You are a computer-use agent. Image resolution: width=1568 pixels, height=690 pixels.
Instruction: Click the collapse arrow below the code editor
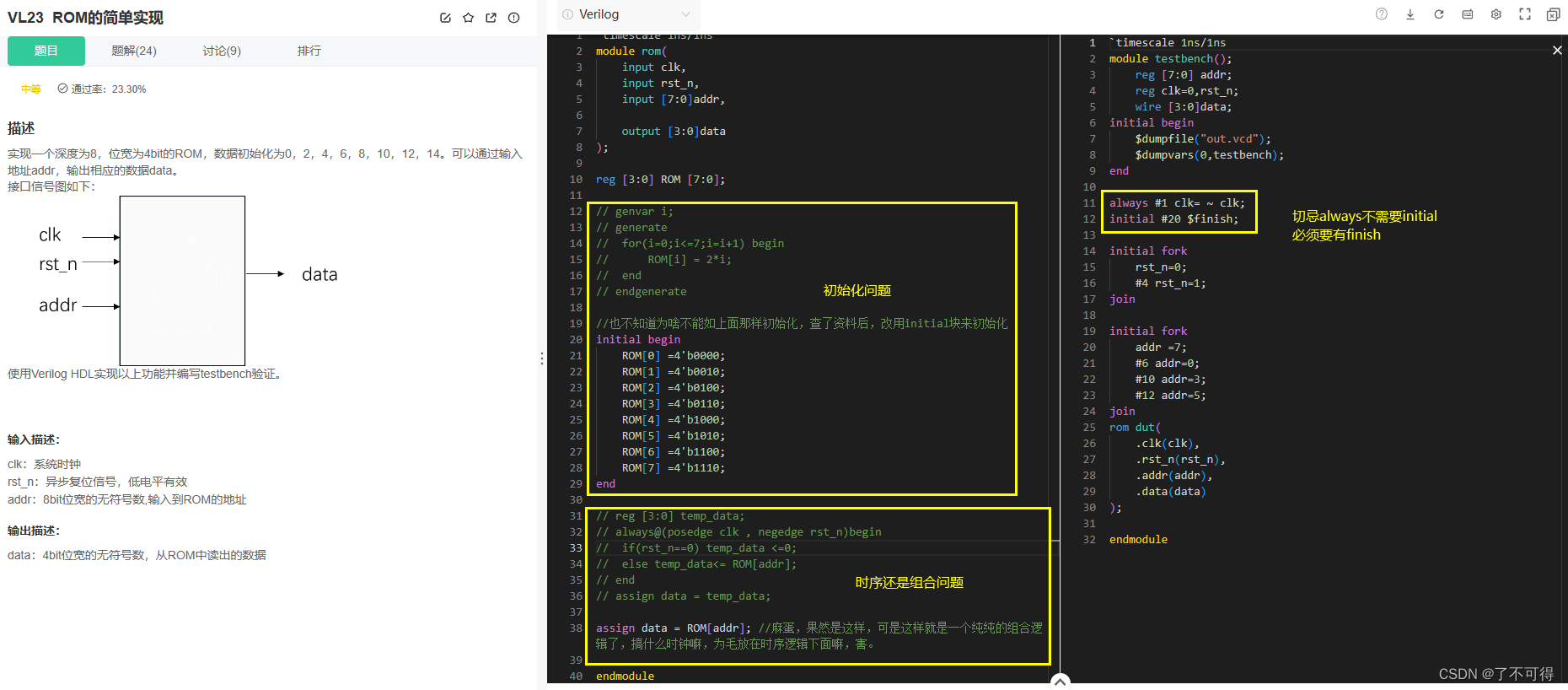click(x=1061, y=682)
